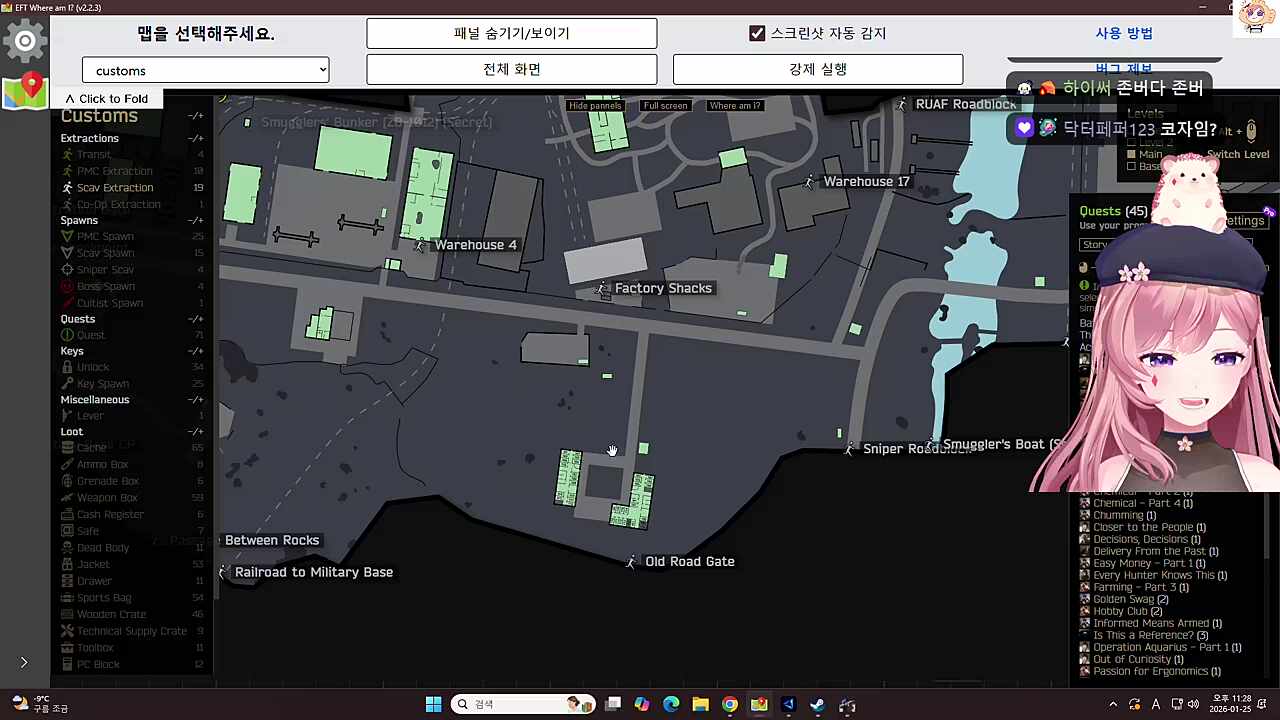The height and width of the screenshot is (720, 1280).
Task: Toggle the Scav Extraction running-man icon
Action: click(x=67, y=188)
